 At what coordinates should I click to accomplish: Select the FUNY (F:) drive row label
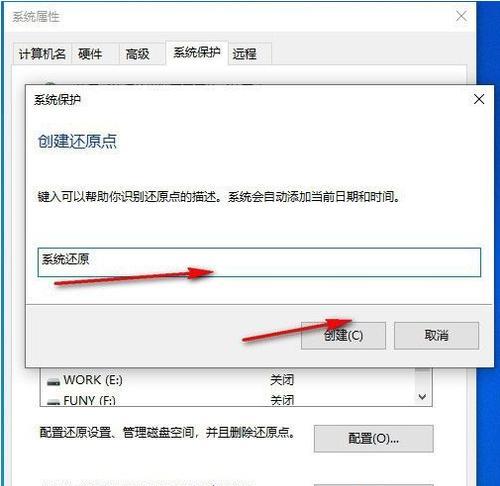click(89, 400)
